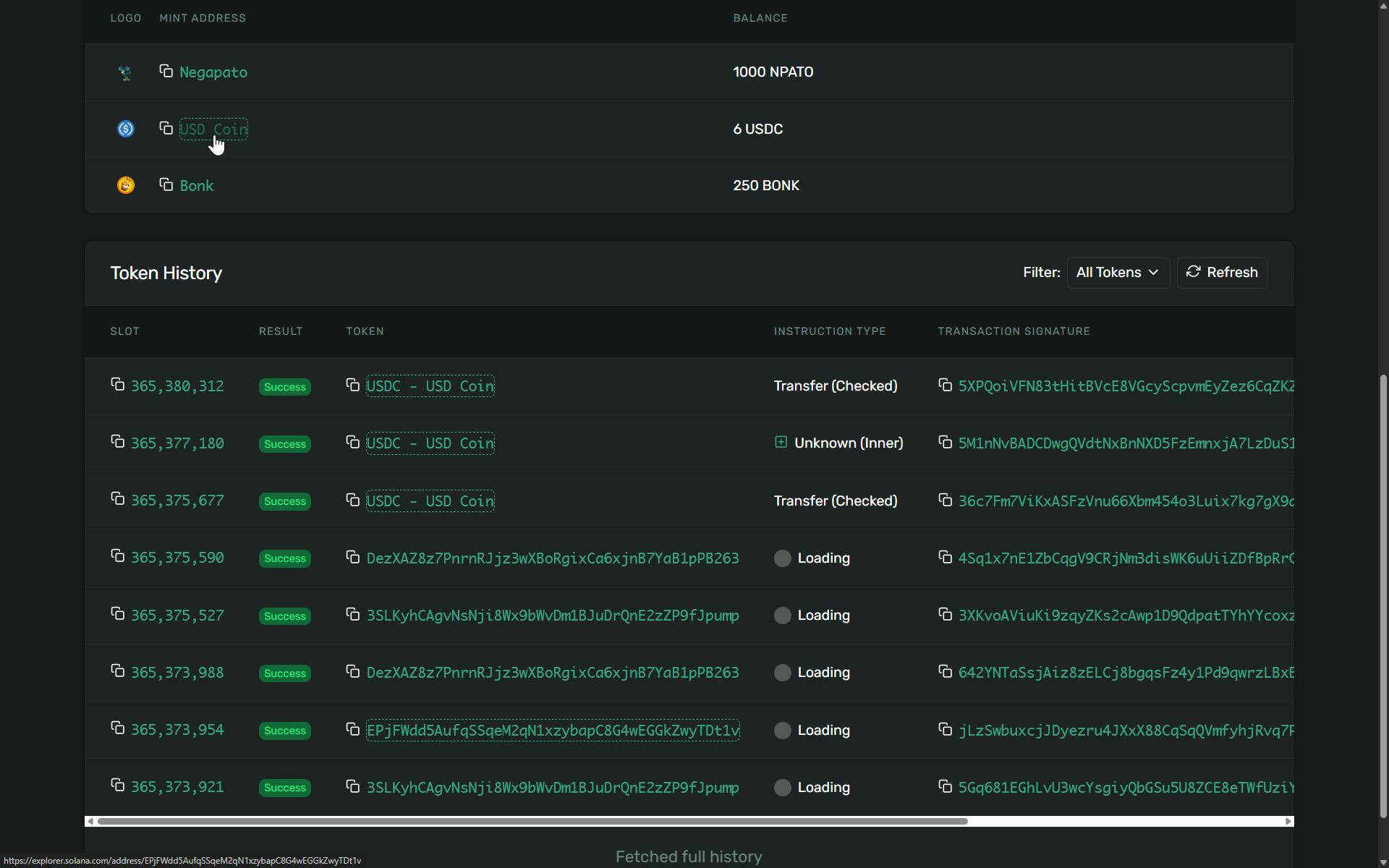
Task: Click the Bonk token logo
Action: 125,185
